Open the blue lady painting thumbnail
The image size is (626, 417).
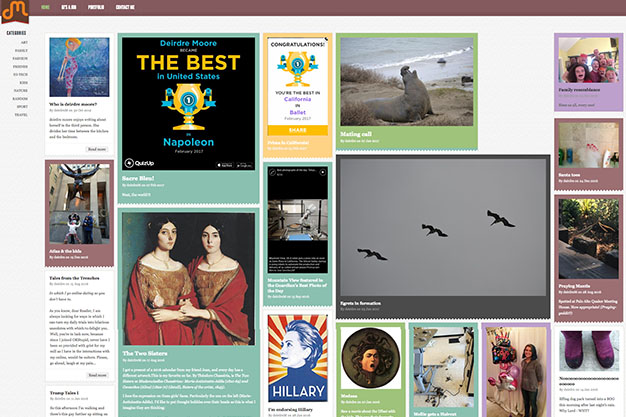click(x=79, y=67)
